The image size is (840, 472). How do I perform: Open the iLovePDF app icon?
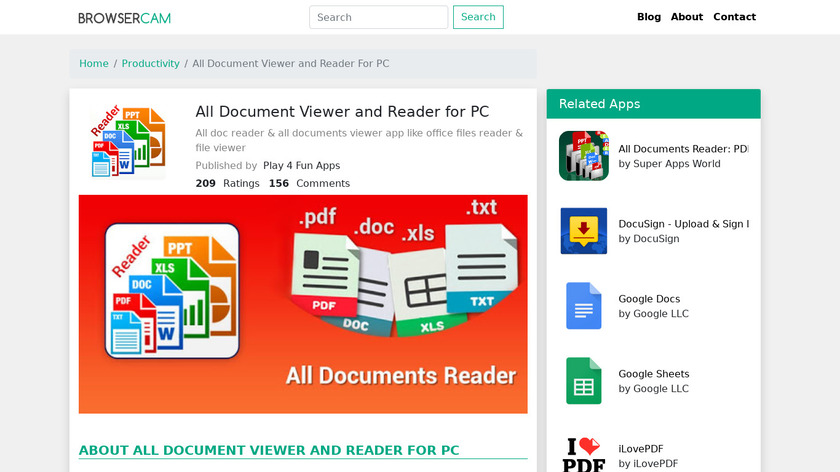(583, 455)
